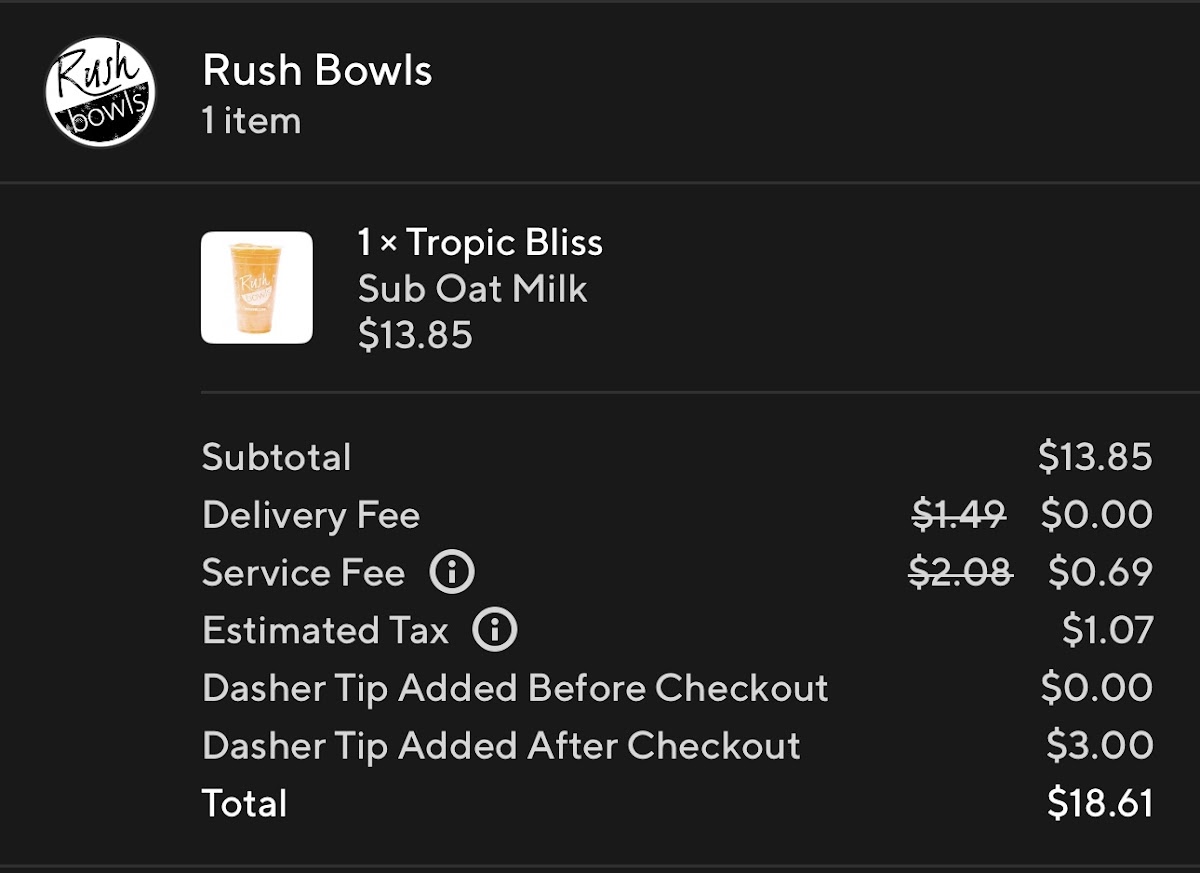
Task: Open the Estimated Tax info icon
Action: [493, 630]
